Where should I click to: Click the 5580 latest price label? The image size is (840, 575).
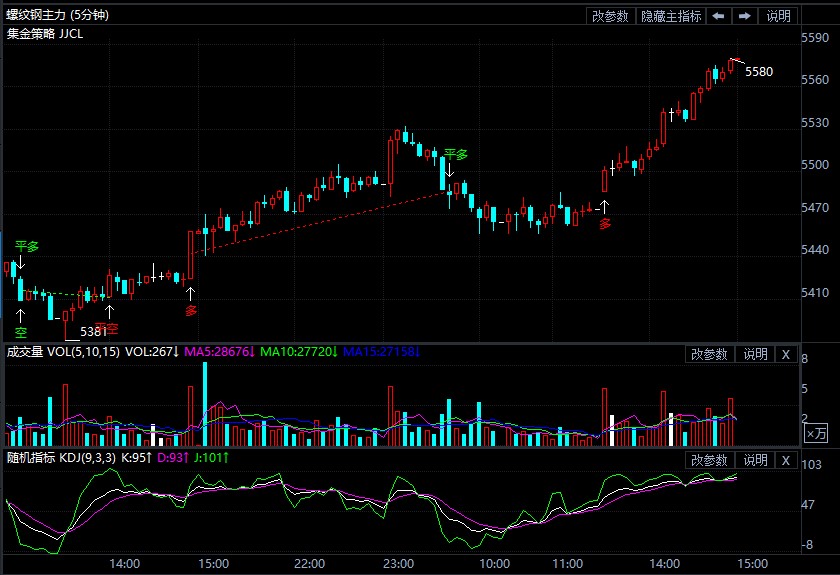[759, 72]
